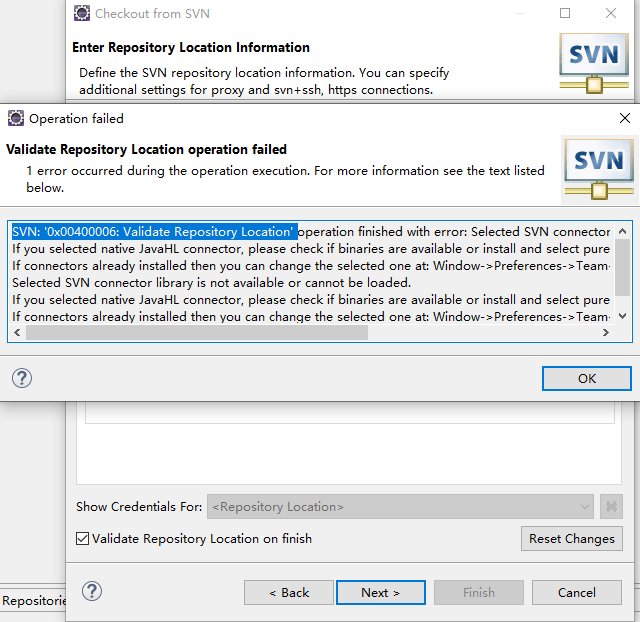Image resolution: width=640 pixels, height=622 pixels.
Task: Click line 'Selected SVN connector library is not available'
Action: (211, 282)
